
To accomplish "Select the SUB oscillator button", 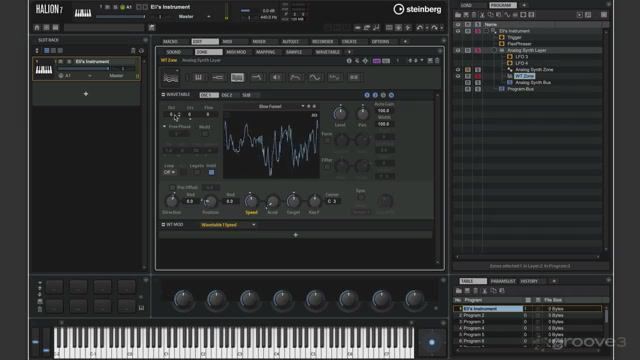I will point(247,95).
